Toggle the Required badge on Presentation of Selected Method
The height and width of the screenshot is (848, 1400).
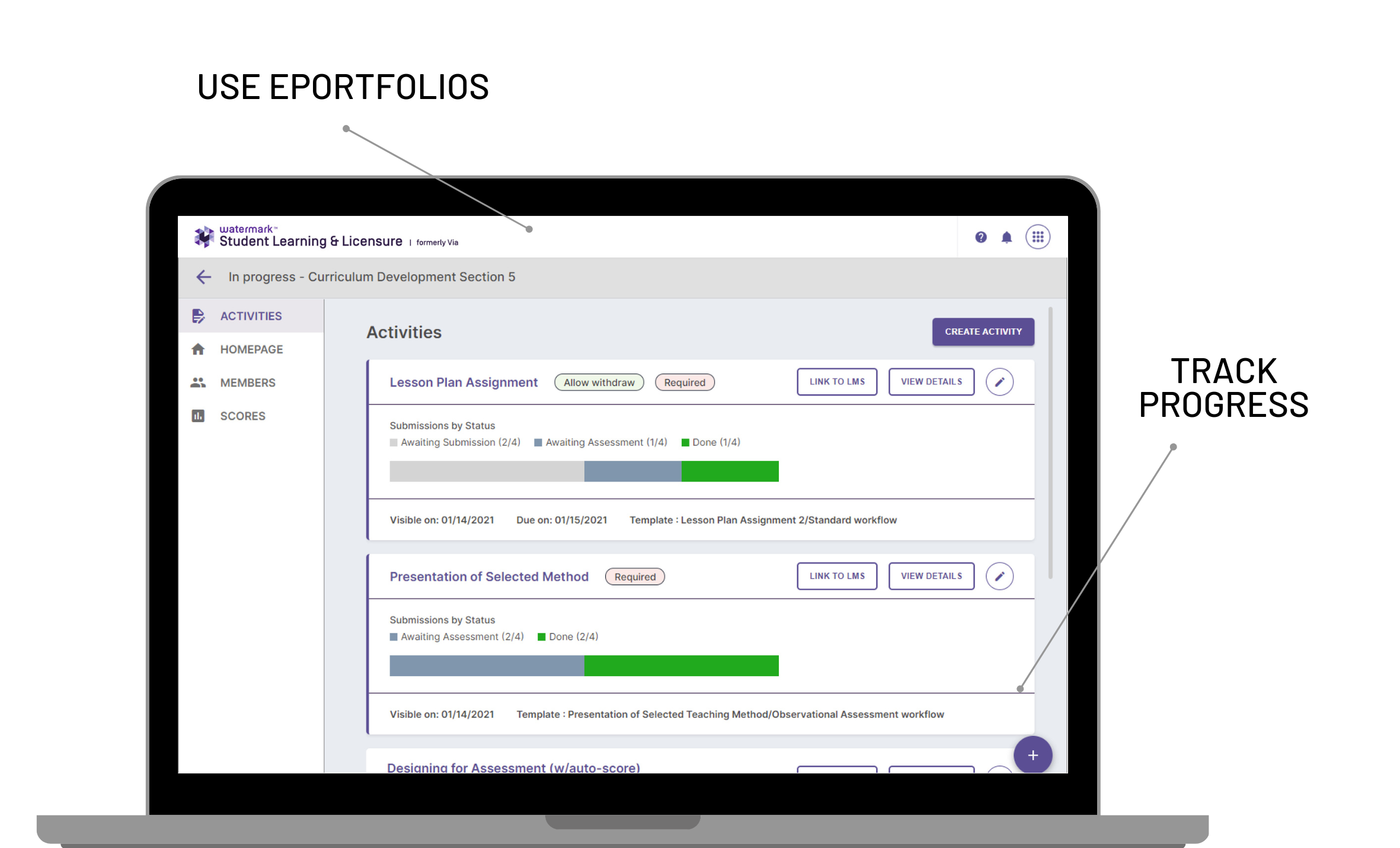636,576
